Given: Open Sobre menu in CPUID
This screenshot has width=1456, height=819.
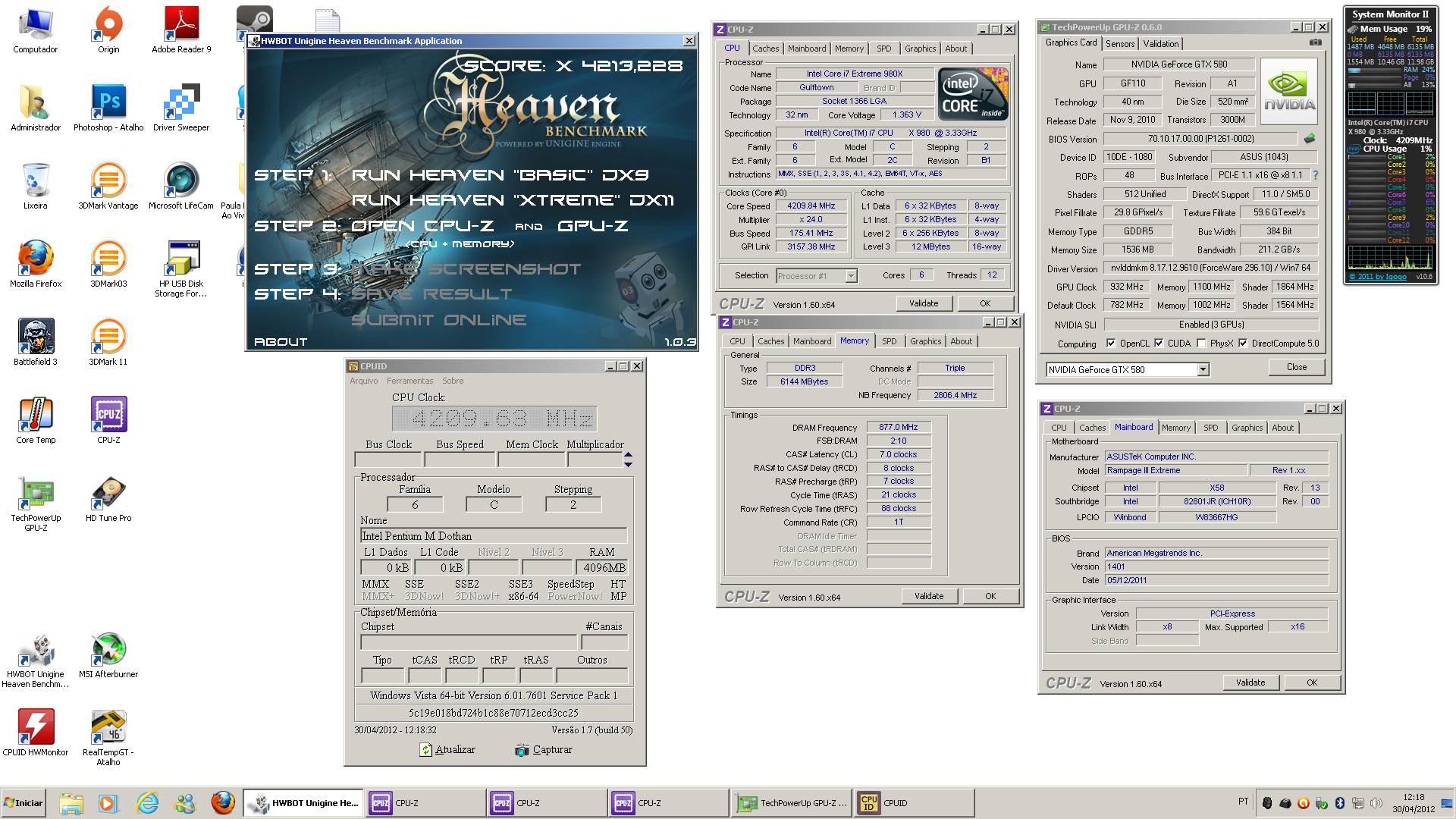Looking at the screenshot, I should click(x=453, y=381).
